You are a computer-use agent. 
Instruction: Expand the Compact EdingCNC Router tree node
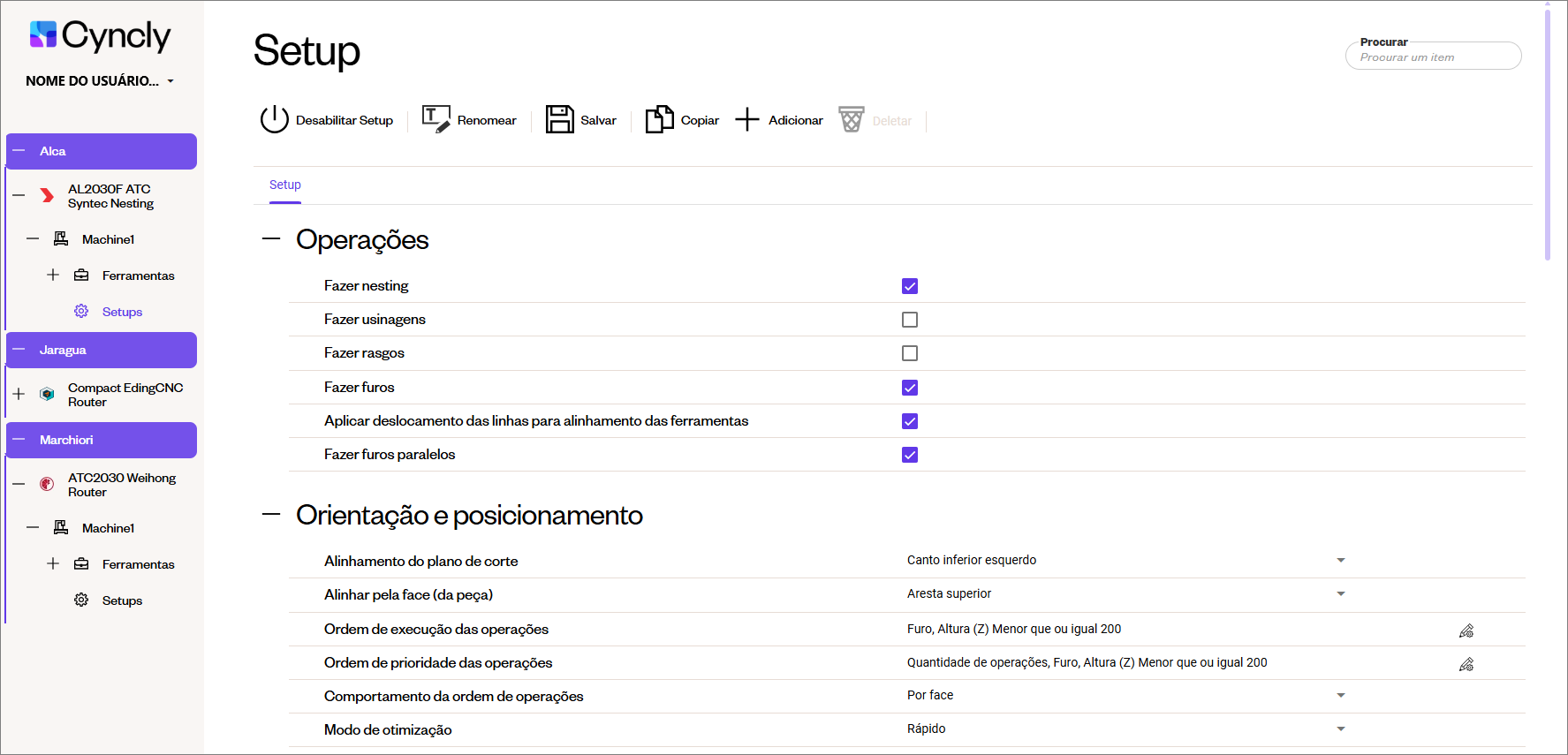pyautogui.click(x=19, y=394)
